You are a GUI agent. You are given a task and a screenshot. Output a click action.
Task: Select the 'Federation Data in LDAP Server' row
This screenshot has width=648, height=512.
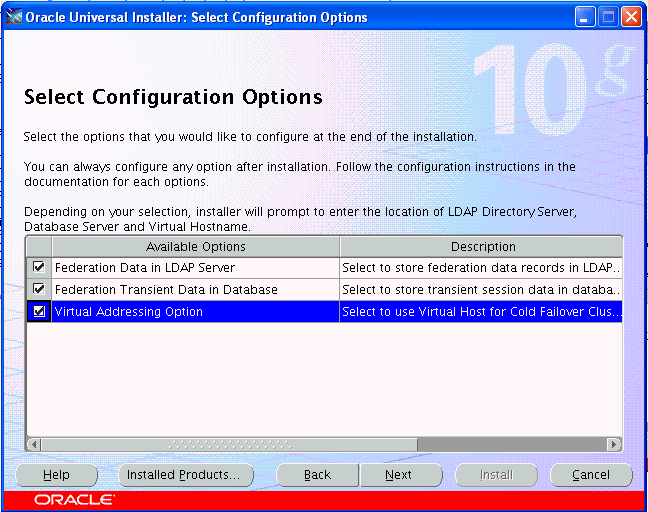tap(324, 268)
